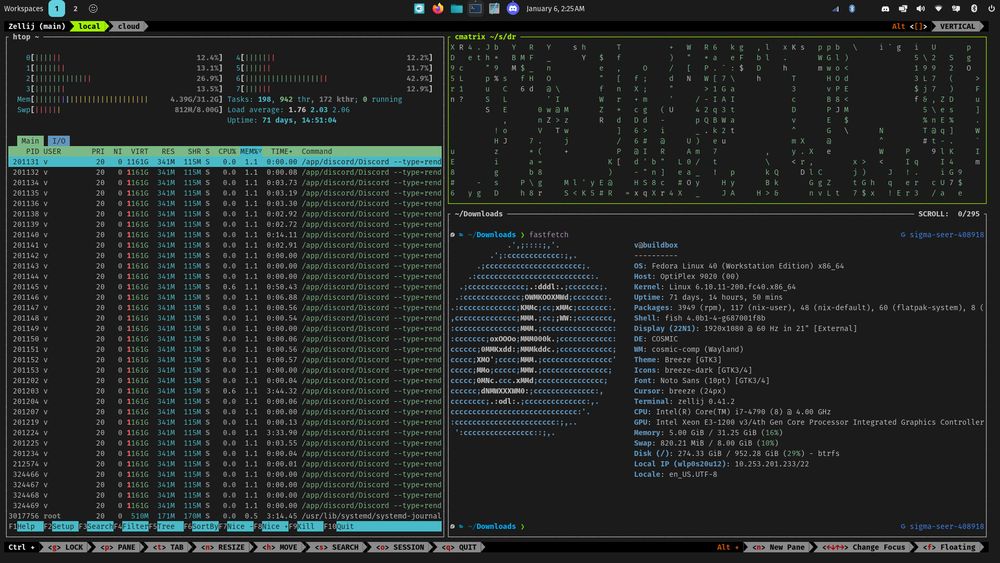Viewport: 1000px width, 563px height.
Task: Open the volume speaker tray icon
Action: click(x=920, y=8)
